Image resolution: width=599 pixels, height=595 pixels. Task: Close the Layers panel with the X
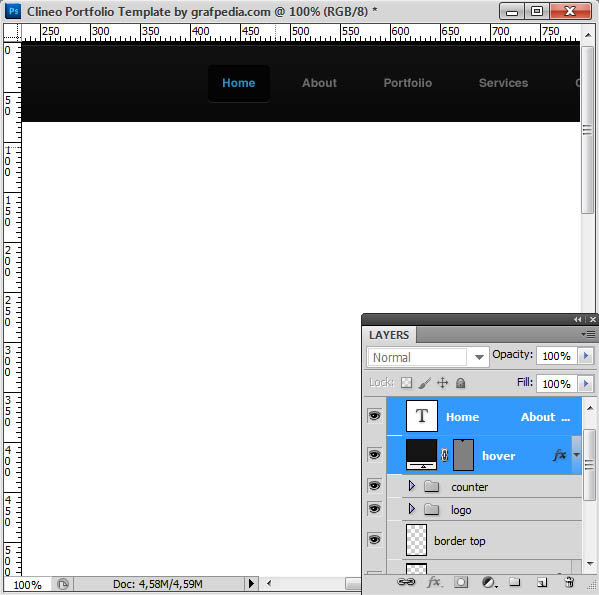pyautogui.click(x=593, y=319)
